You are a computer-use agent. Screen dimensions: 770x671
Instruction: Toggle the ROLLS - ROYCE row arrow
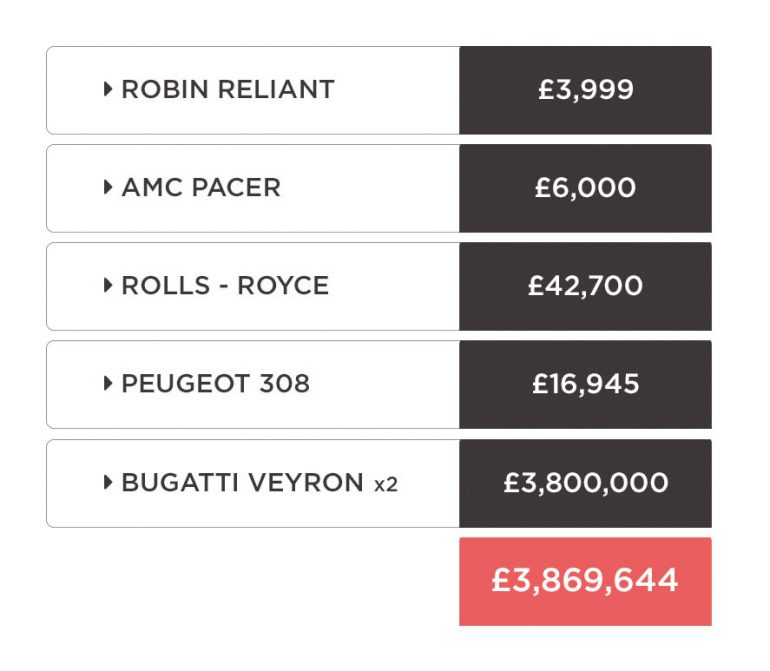pos(108,286)
